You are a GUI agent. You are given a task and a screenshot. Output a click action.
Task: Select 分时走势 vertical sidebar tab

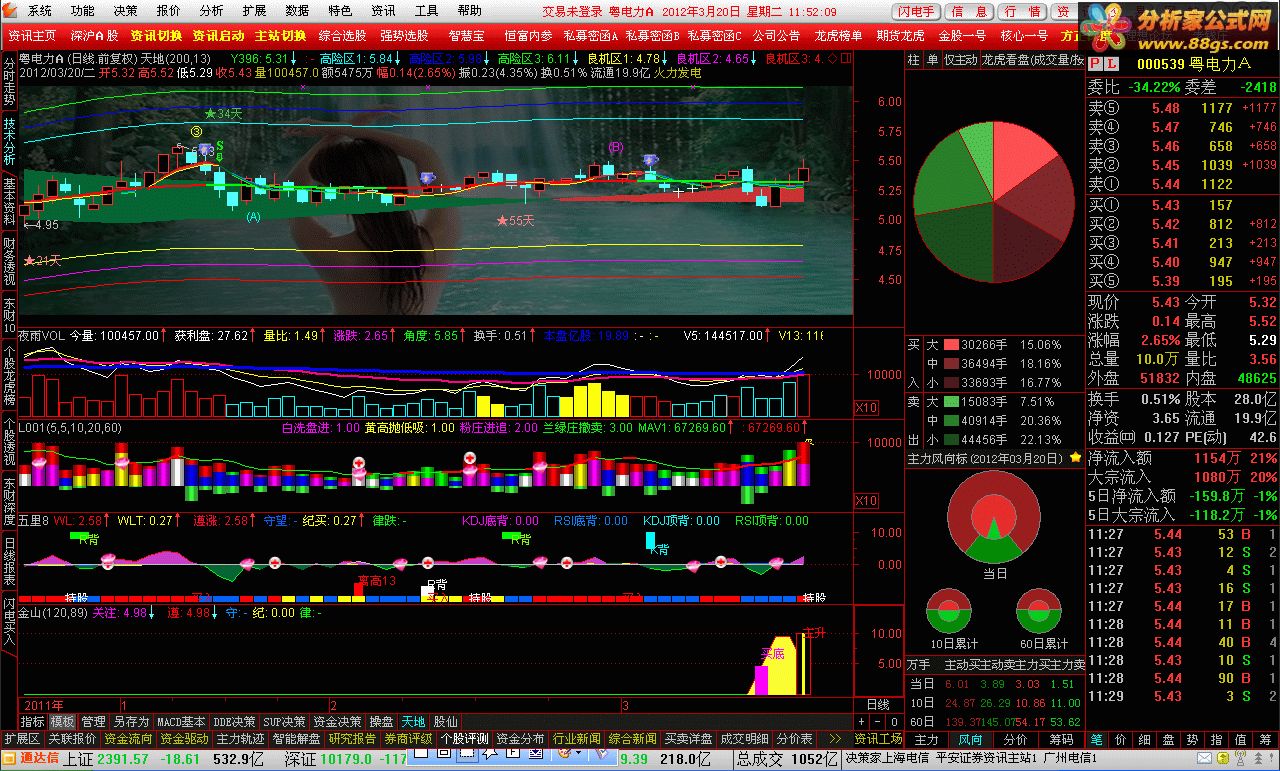(9, 82)
